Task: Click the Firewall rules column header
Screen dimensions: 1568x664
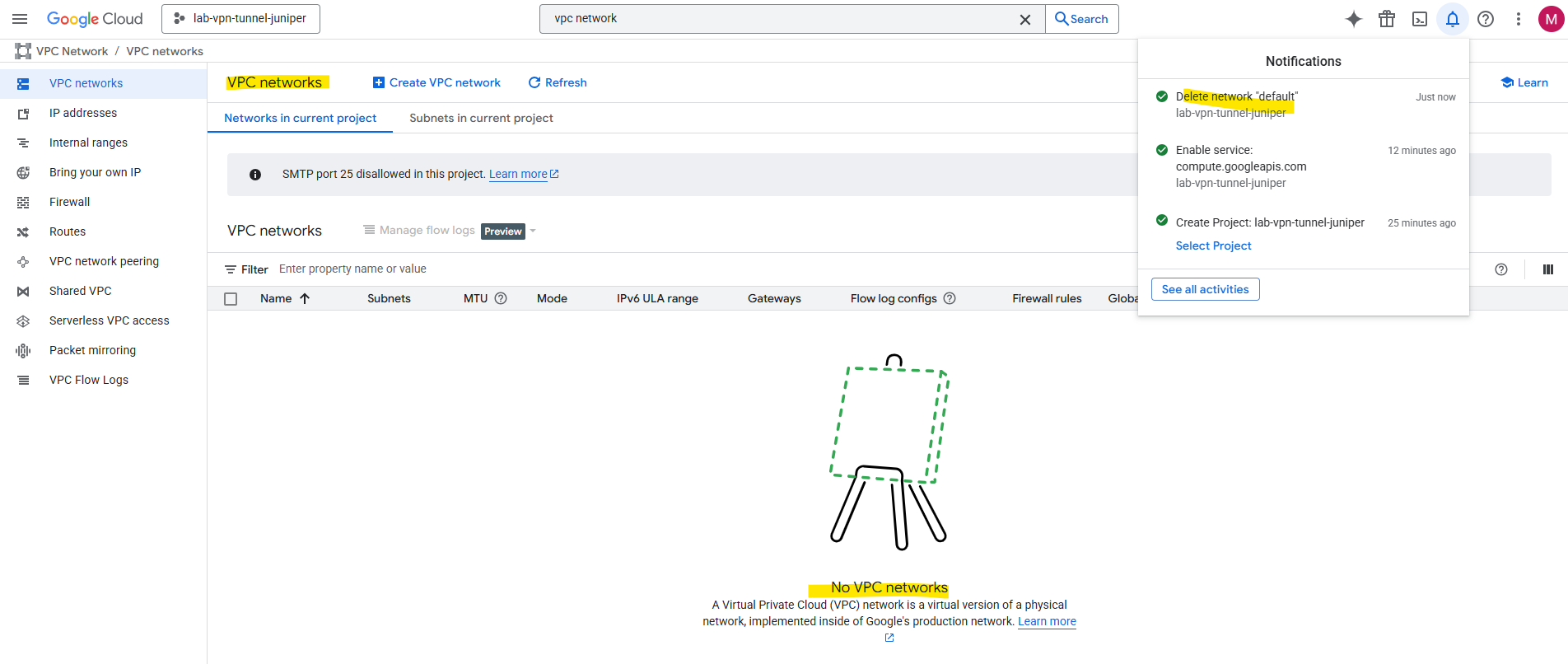Action: (x=1047, y=298)
